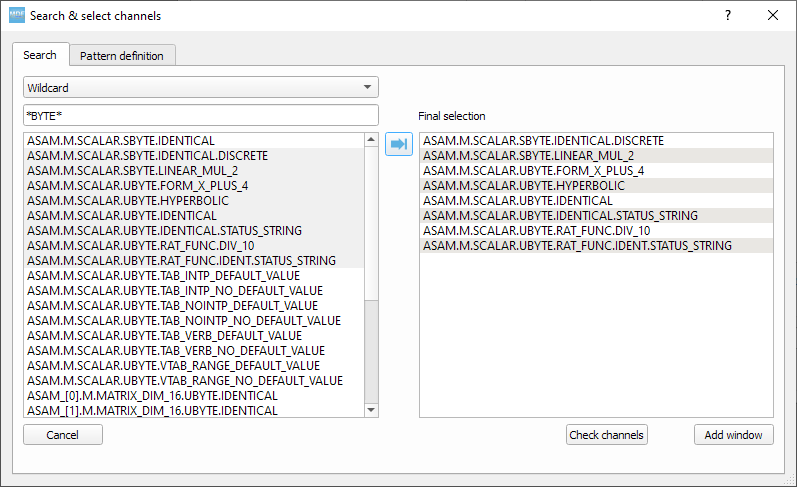797x487 pixels.
Task: Select ASAM.M.SCALAR.UBYTE.IDENTICAL in search results
Action: pos(194,216)
